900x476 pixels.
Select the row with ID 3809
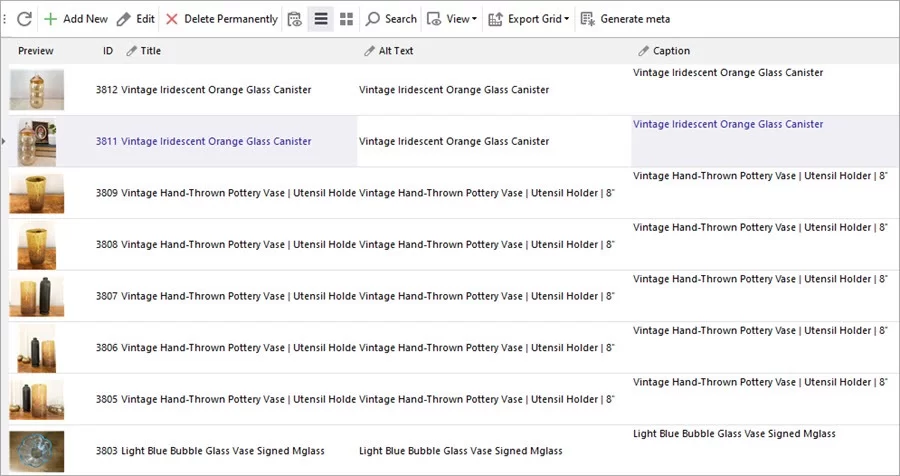click(x=107, y=193)
